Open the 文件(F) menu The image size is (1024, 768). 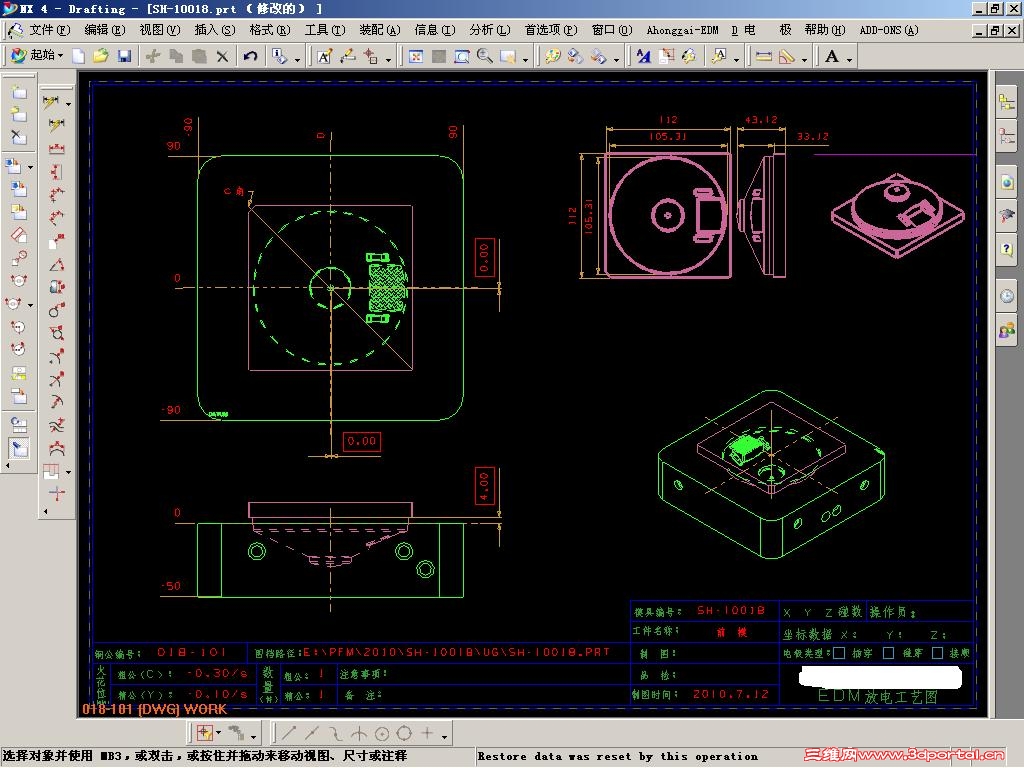(x=50, y=30)
